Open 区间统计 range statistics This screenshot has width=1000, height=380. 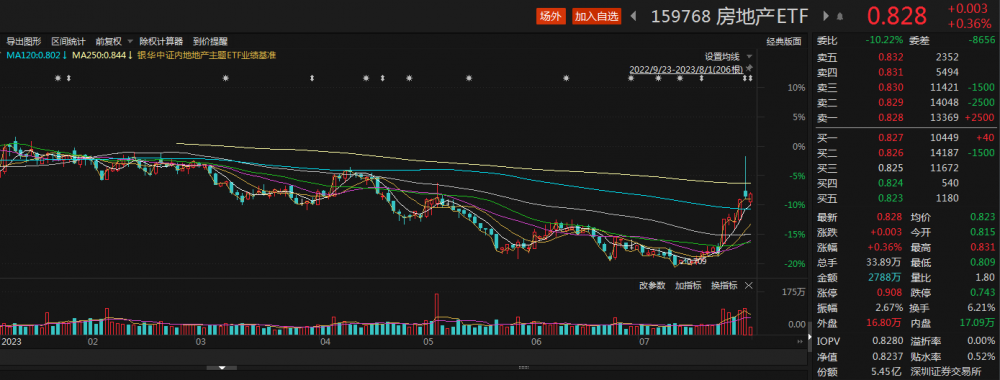68,41
